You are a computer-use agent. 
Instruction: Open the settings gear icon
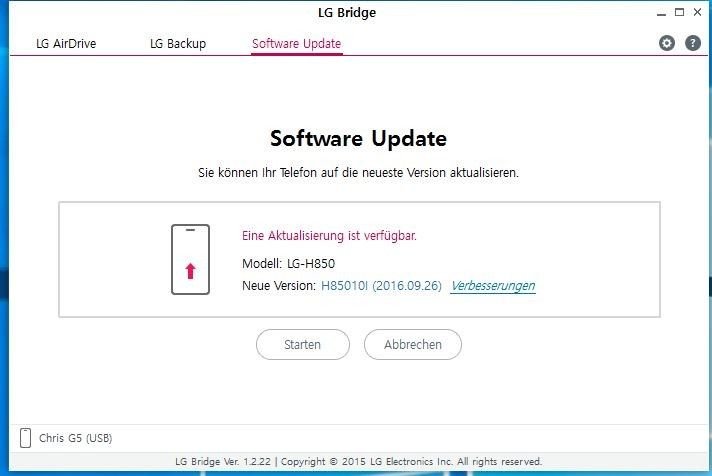click(x=667, y=43)
